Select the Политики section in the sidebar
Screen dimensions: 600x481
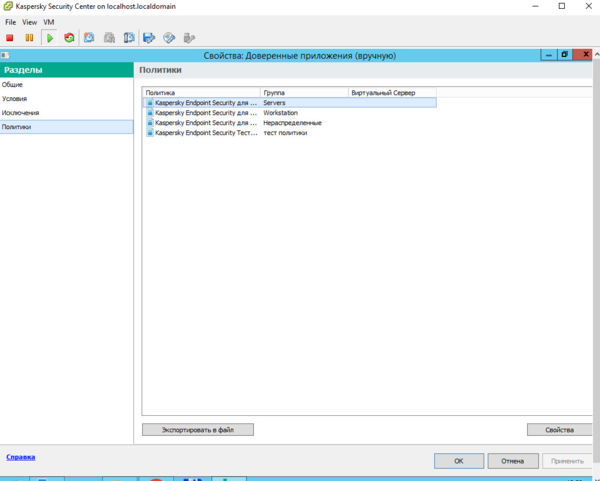point(67,127)
